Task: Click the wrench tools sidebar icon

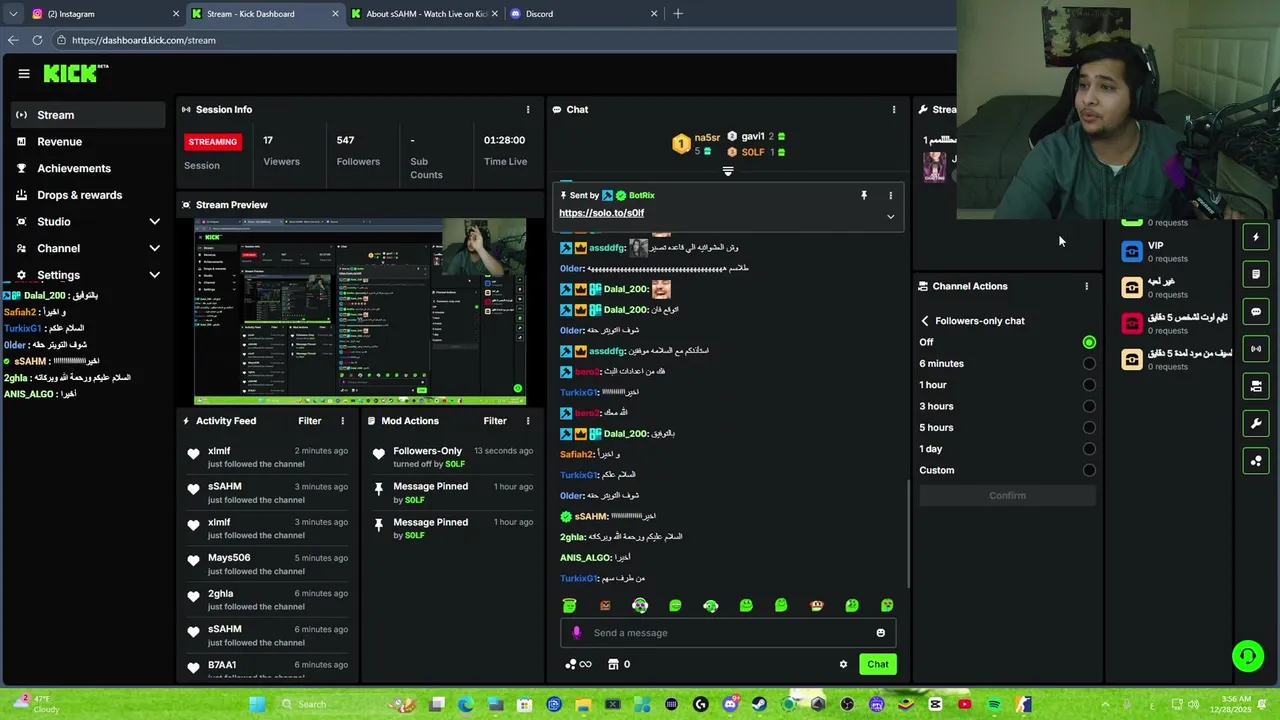Action: pyautogui.click(x=1256, y=424)
